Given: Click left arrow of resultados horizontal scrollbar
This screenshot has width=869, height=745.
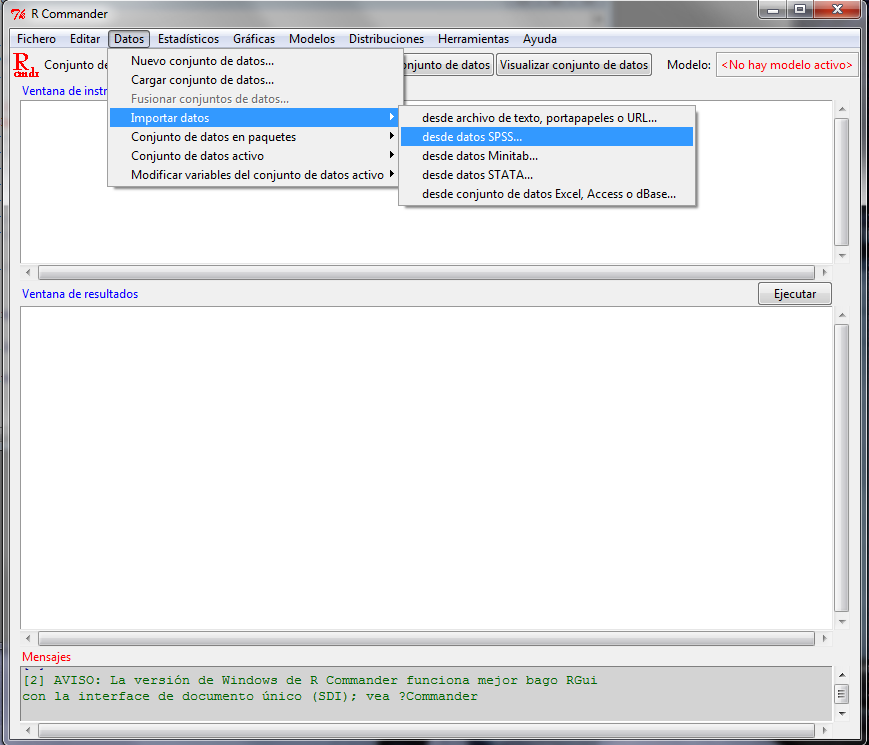Looking at the screenshot, I should 28,639.
